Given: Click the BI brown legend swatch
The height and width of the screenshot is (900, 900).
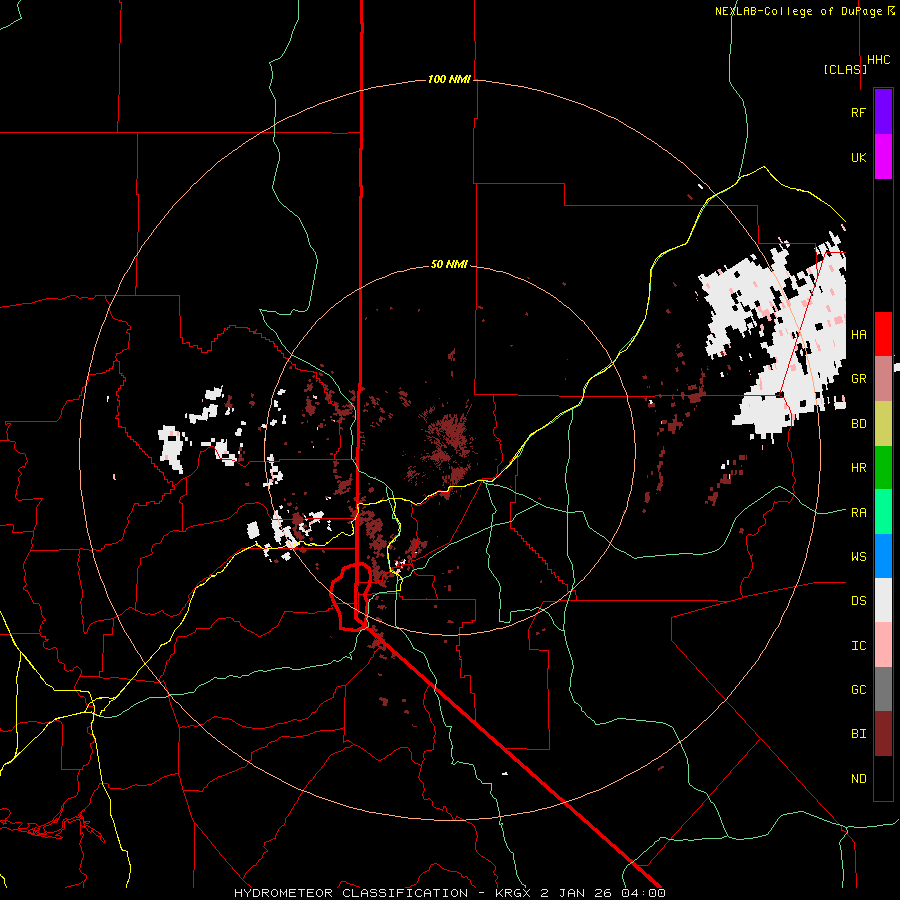Looking at the screenshot, I should [883, 734].
